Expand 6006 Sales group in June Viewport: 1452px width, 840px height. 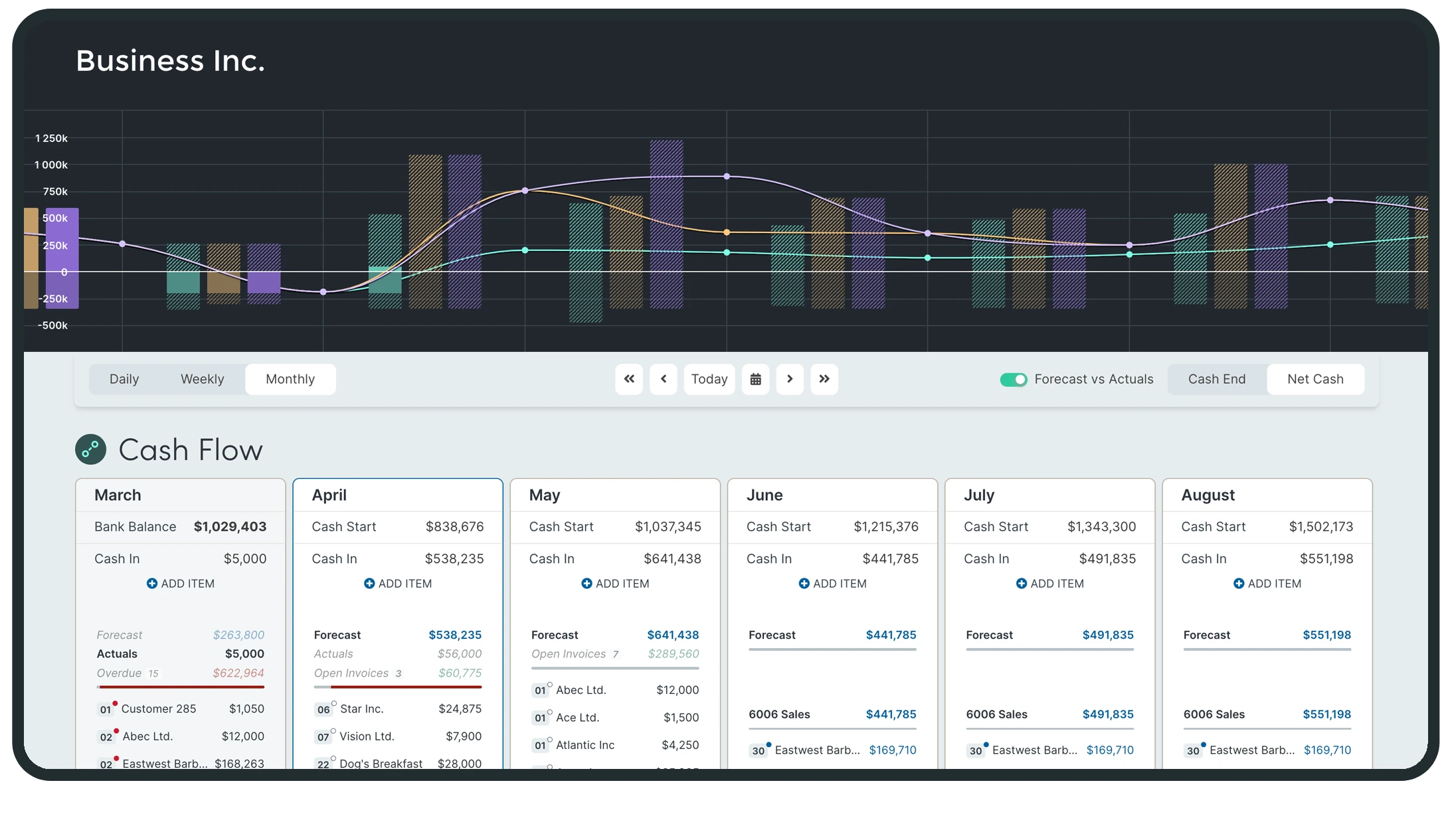coord(779,714)
